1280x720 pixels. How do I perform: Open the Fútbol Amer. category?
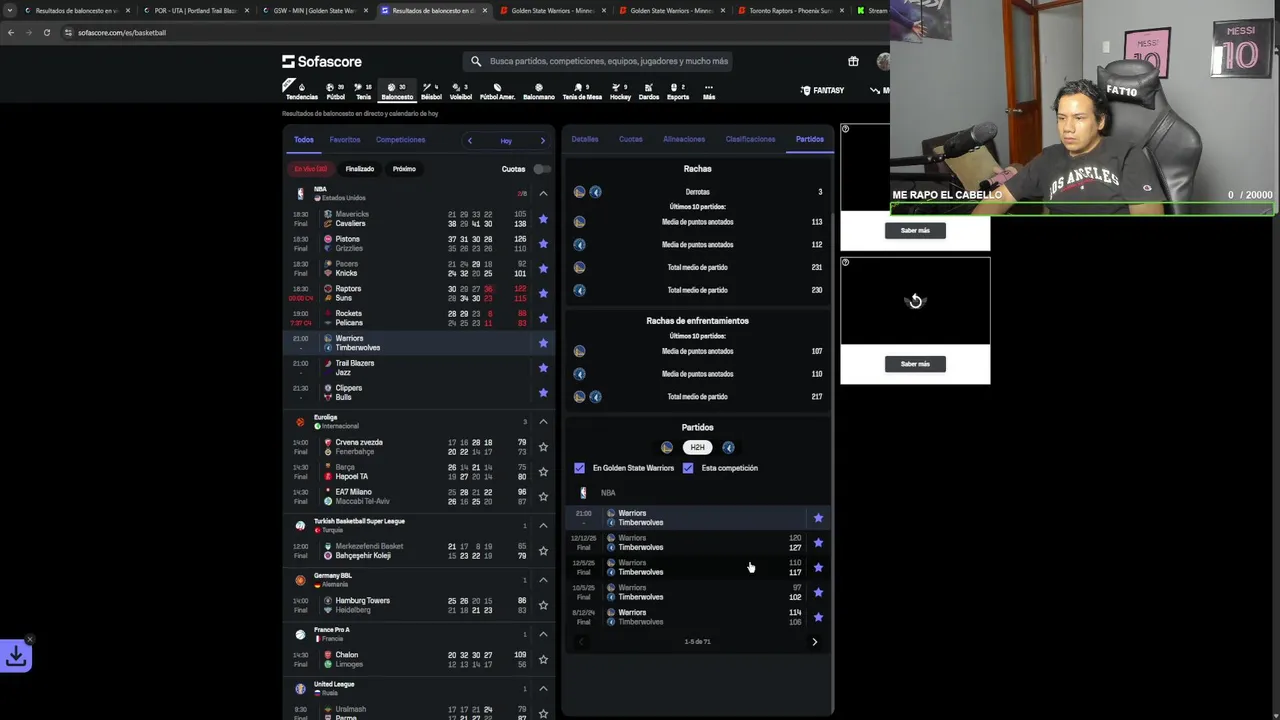(497, 91)
